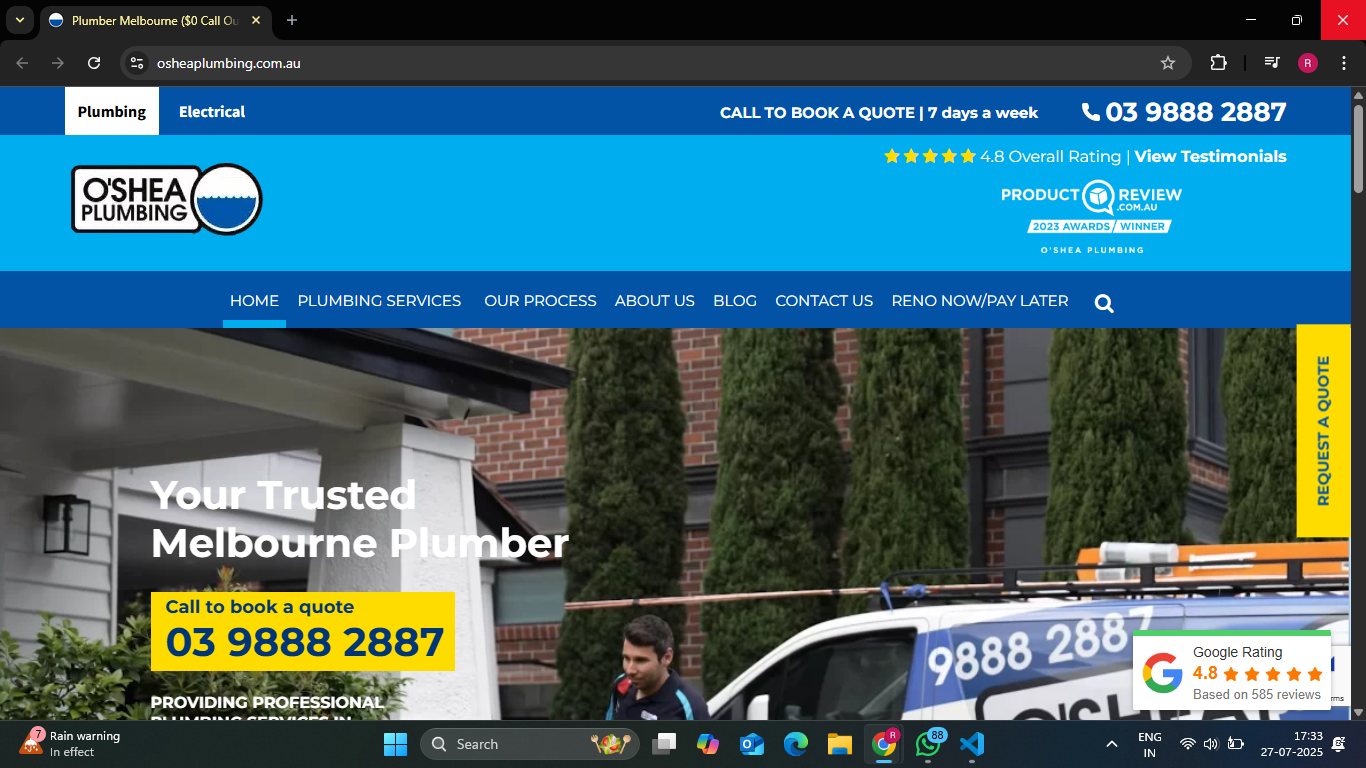Expand the Plumbing Services menu

click(379, 301)
